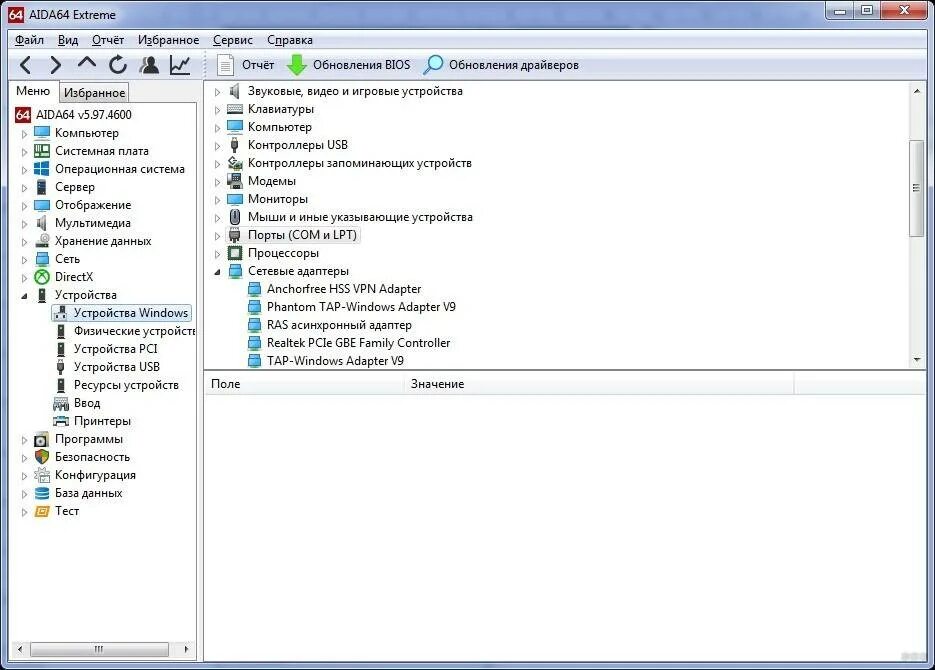Click Обновления драйверов toolbar label

coord(513,65)
